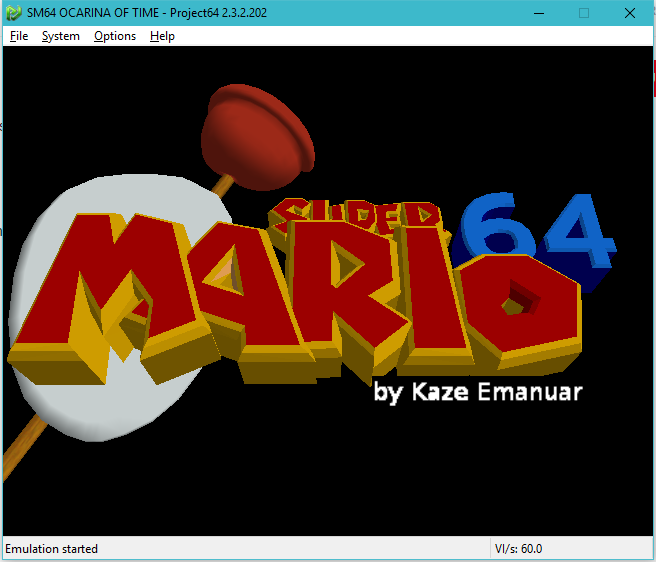The height and width of the screenshot is (562, 656).
Task: Open the System menu
Action: [x=61, y=36]
